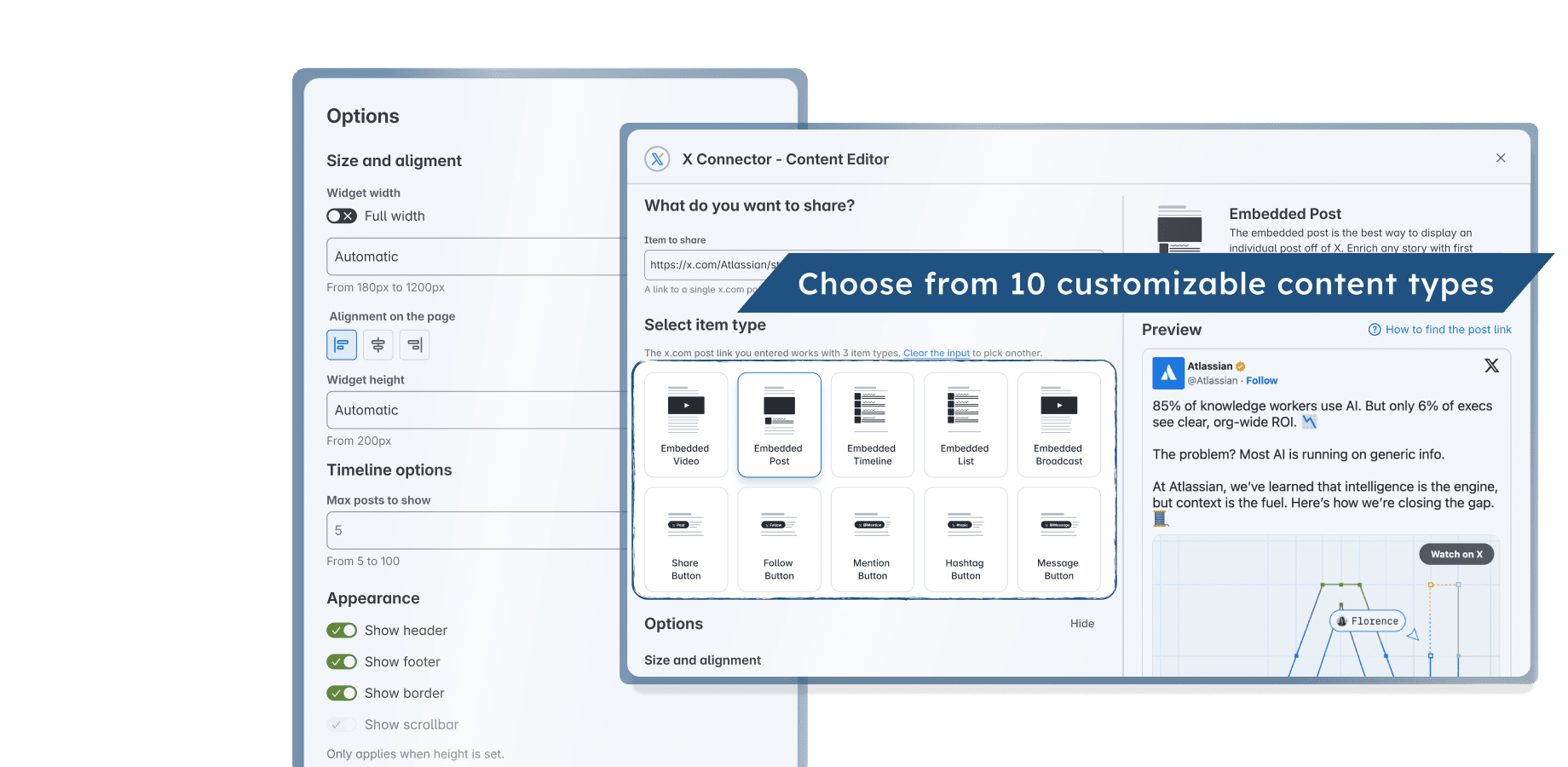Align widget right on the page

pos(415,345)
